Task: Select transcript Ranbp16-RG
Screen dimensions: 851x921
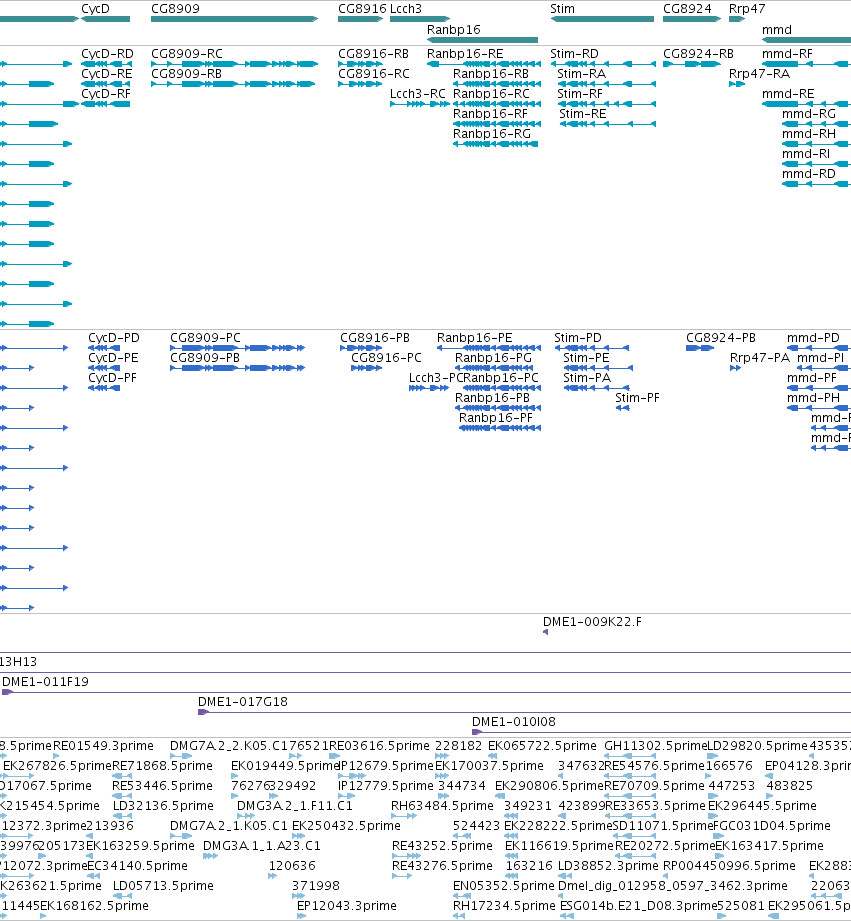Action: coord(495,144)
